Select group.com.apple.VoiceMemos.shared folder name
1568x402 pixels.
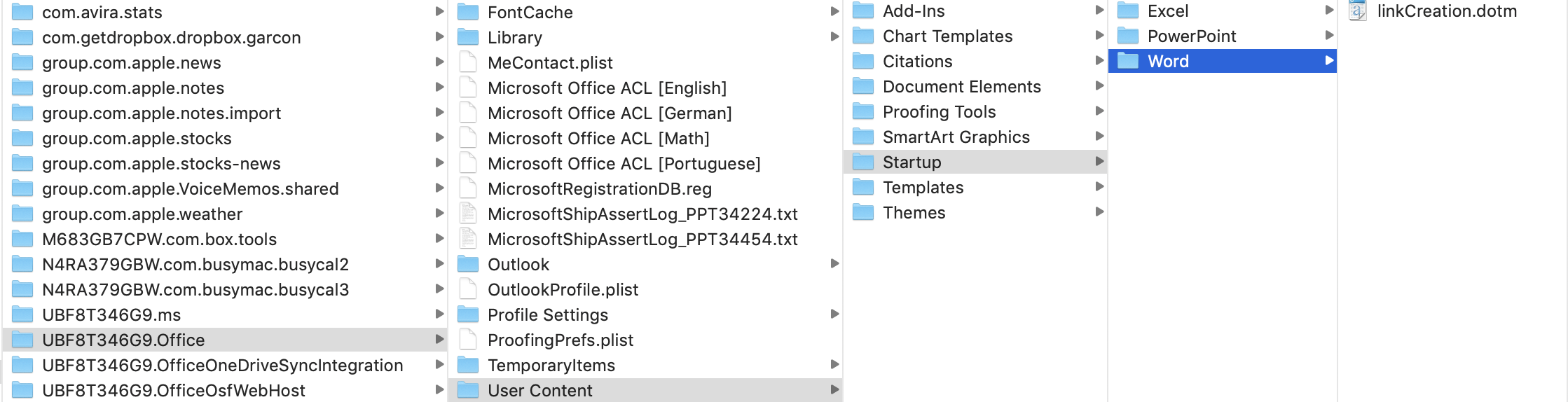191,188
